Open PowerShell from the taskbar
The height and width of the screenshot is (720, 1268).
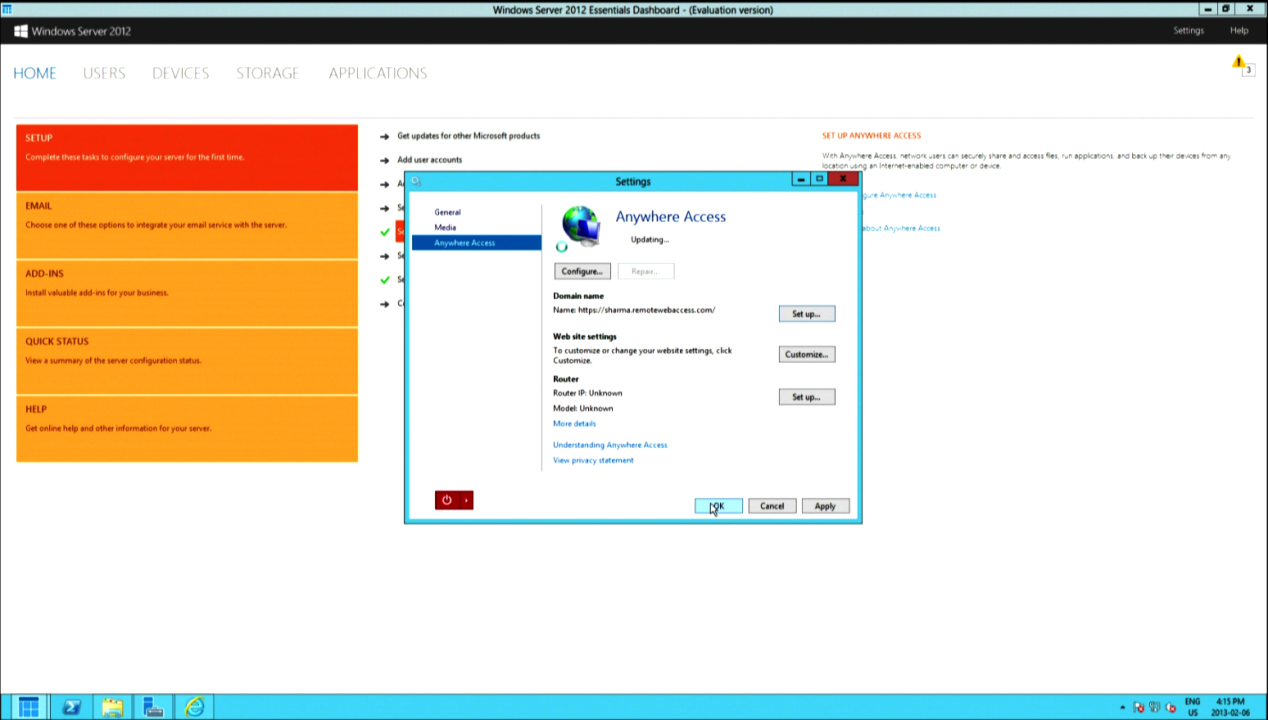pyautogui.click(x=71, y=707)
